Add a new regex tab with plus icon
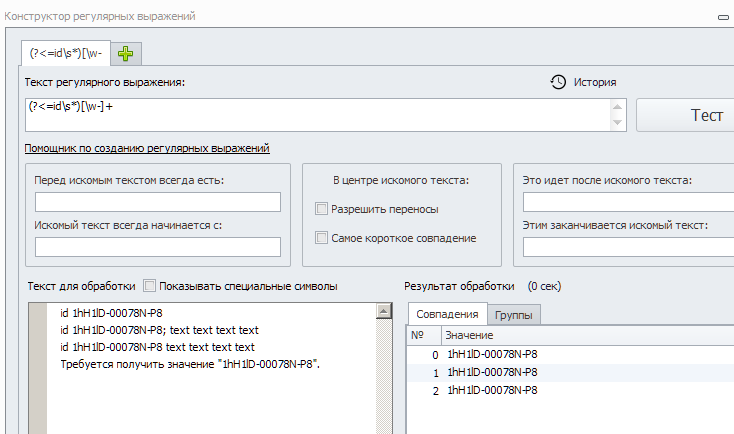The height and width of the screenshot is (434, 734). (x=125, y=53)
